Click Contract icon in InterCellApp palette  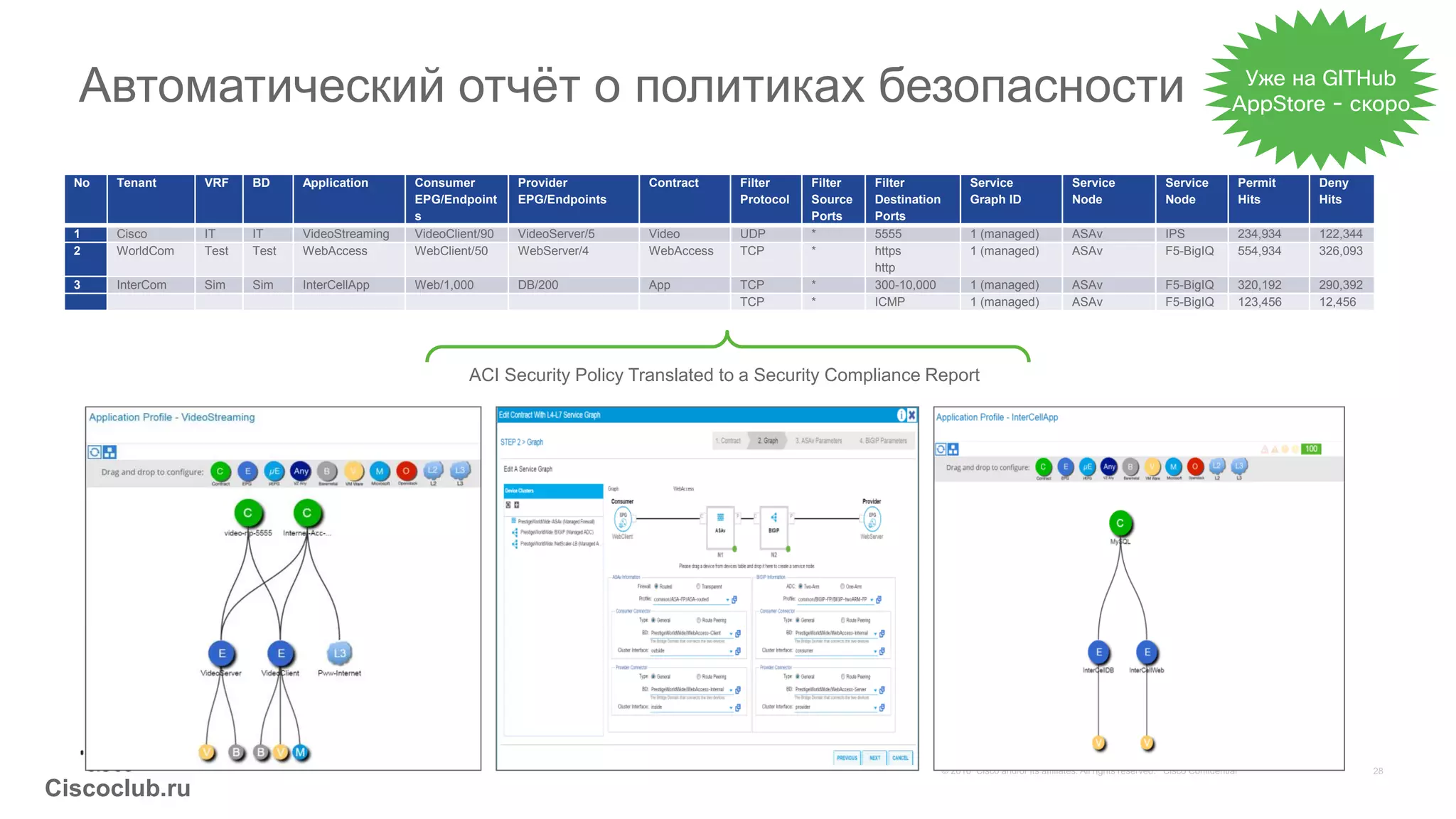[x=1043, y=467]
